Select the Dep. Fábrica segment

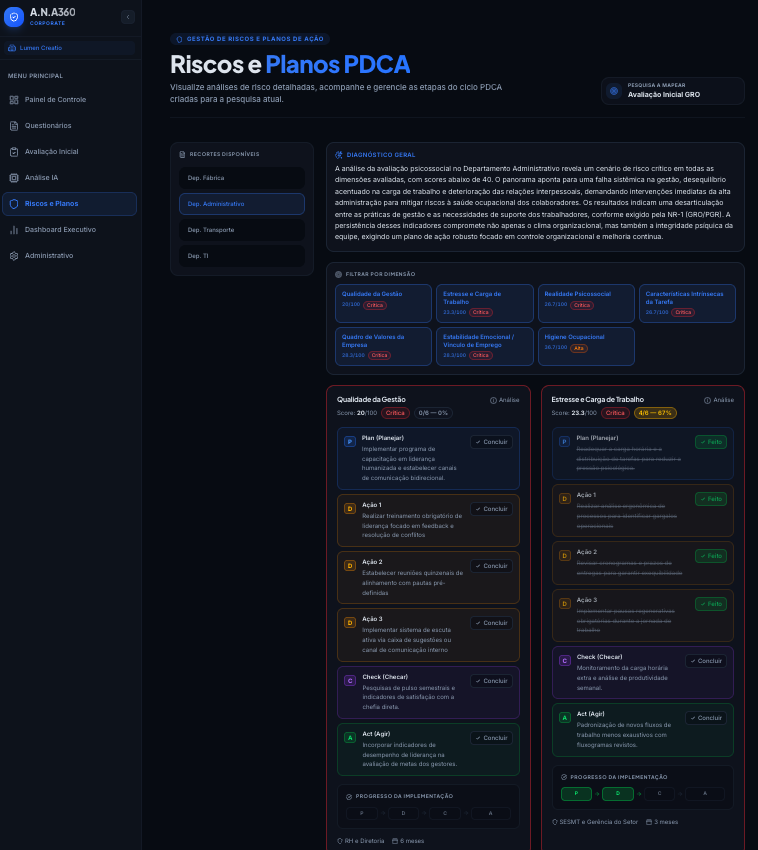[242, 178]
